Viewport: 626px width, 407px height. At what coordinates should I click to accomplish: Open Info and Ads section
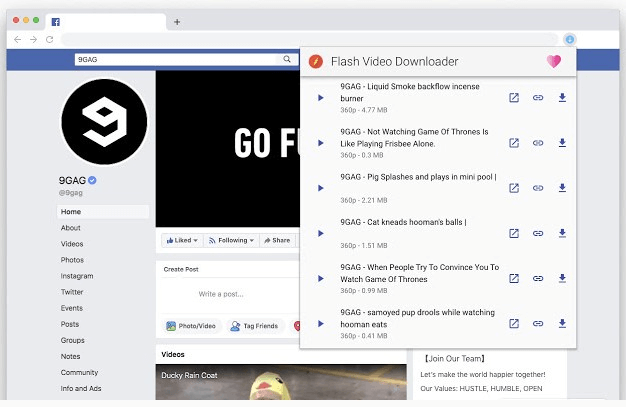pos(81,388)
